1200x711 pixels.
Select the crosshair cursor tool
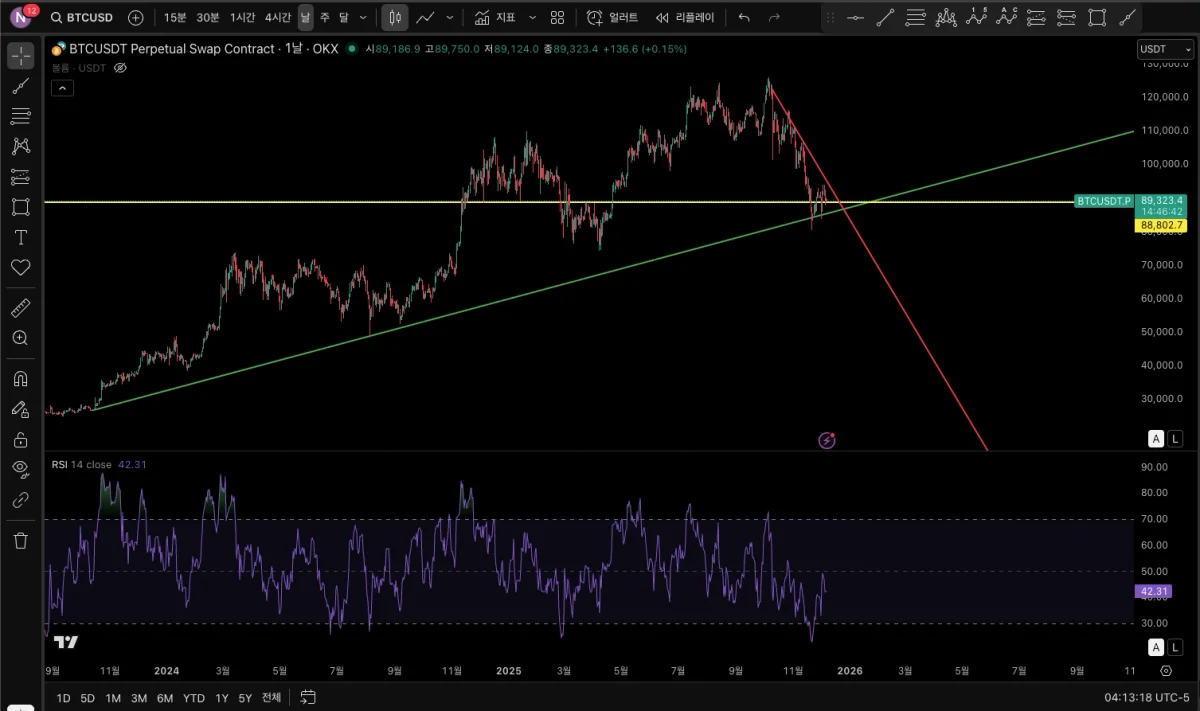(x=20, y=56)
